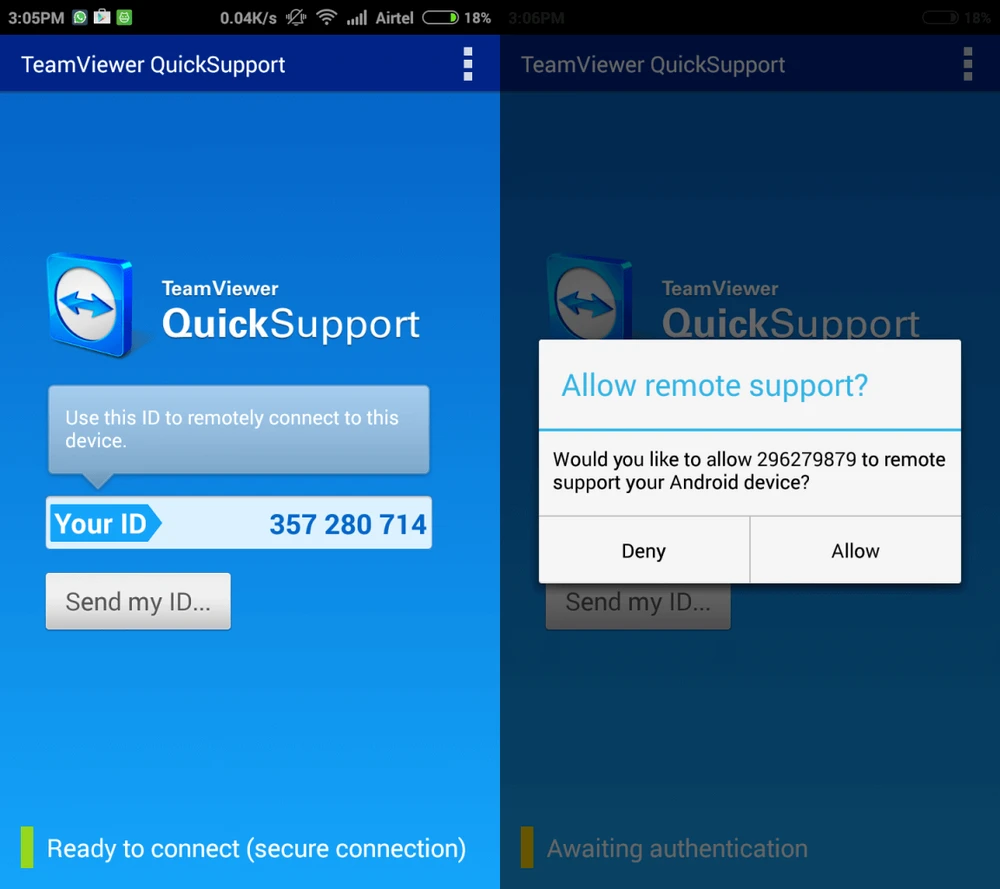Tap the Airtel carrier label

point(394,18)
